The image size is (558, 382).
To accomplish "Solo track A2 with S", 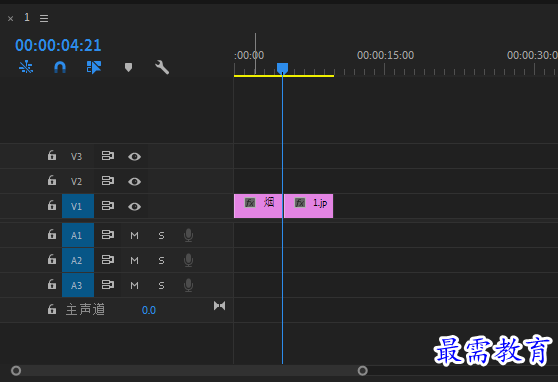I will (x=161, y=261).
